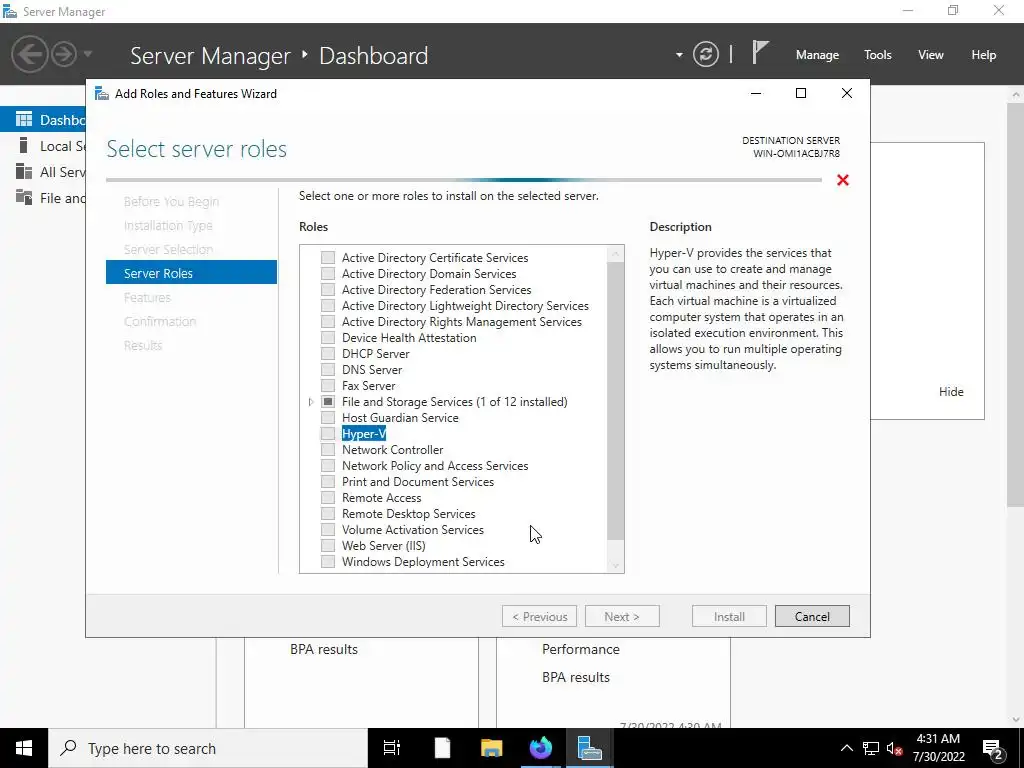The height and width of the screenshot is (768, 1024).
Task: Click the Server Selection step
Action: (x=168, y=249)
